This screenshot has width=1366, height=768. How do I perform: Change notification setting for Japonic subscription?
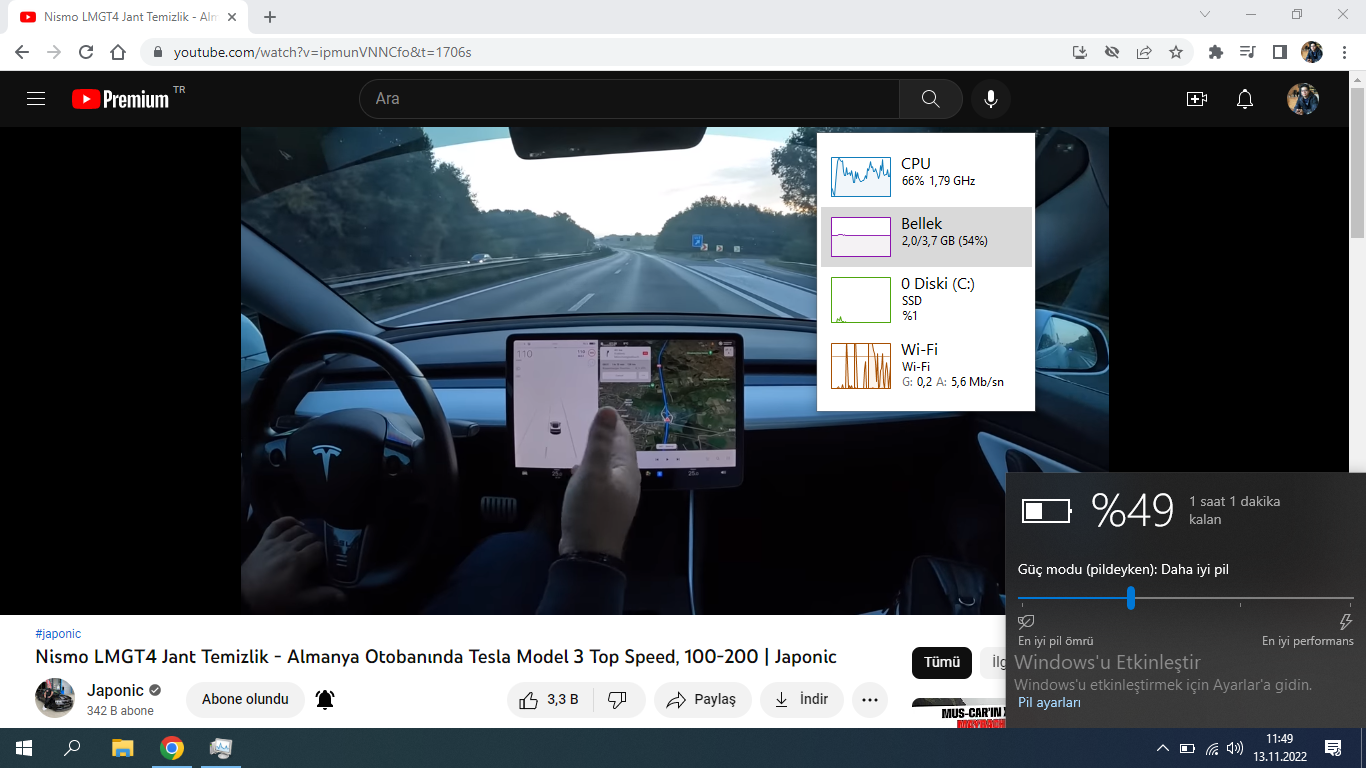point(325,700)
